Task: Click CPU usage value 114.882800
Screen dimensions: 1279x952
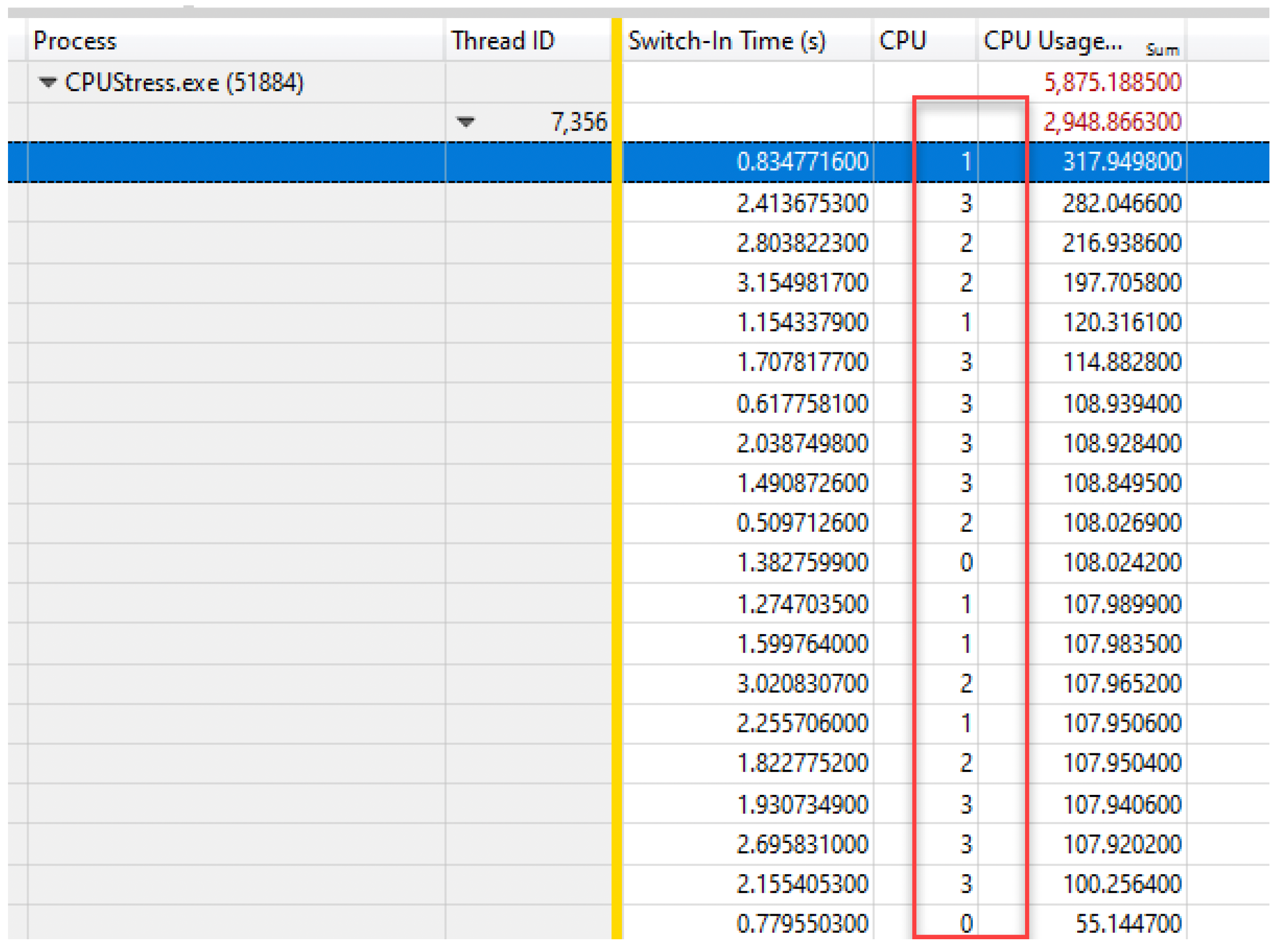Action: click(x=1122, y=362)
